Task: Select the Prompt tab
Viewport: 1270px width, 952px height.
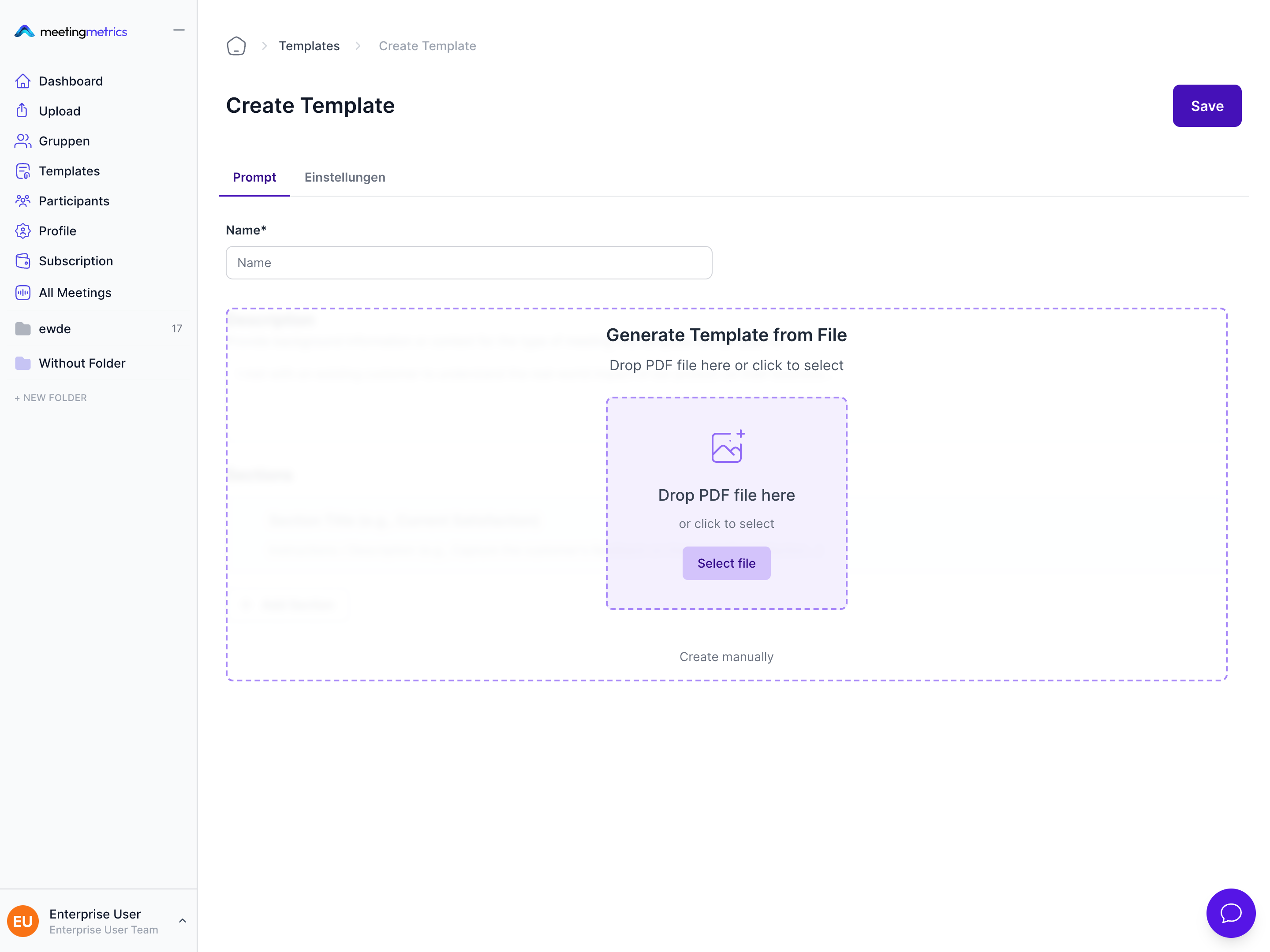Action: point(254,177)
